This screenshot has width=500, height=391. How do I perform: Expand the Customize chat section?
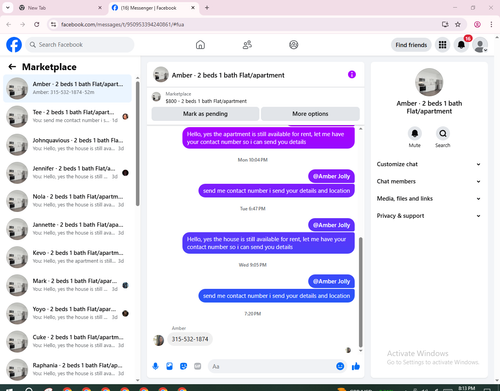[x=429, y=164]
